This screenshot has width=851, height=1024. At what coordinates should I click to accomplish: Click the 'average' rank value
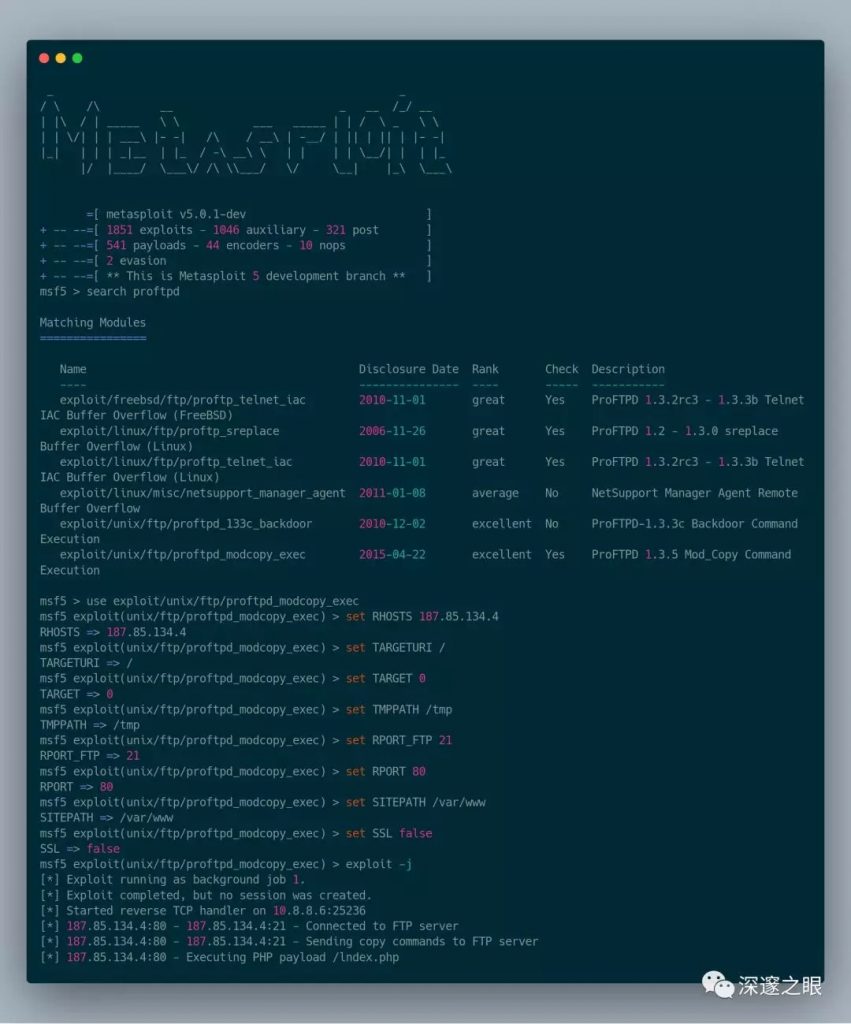[495, 493]
